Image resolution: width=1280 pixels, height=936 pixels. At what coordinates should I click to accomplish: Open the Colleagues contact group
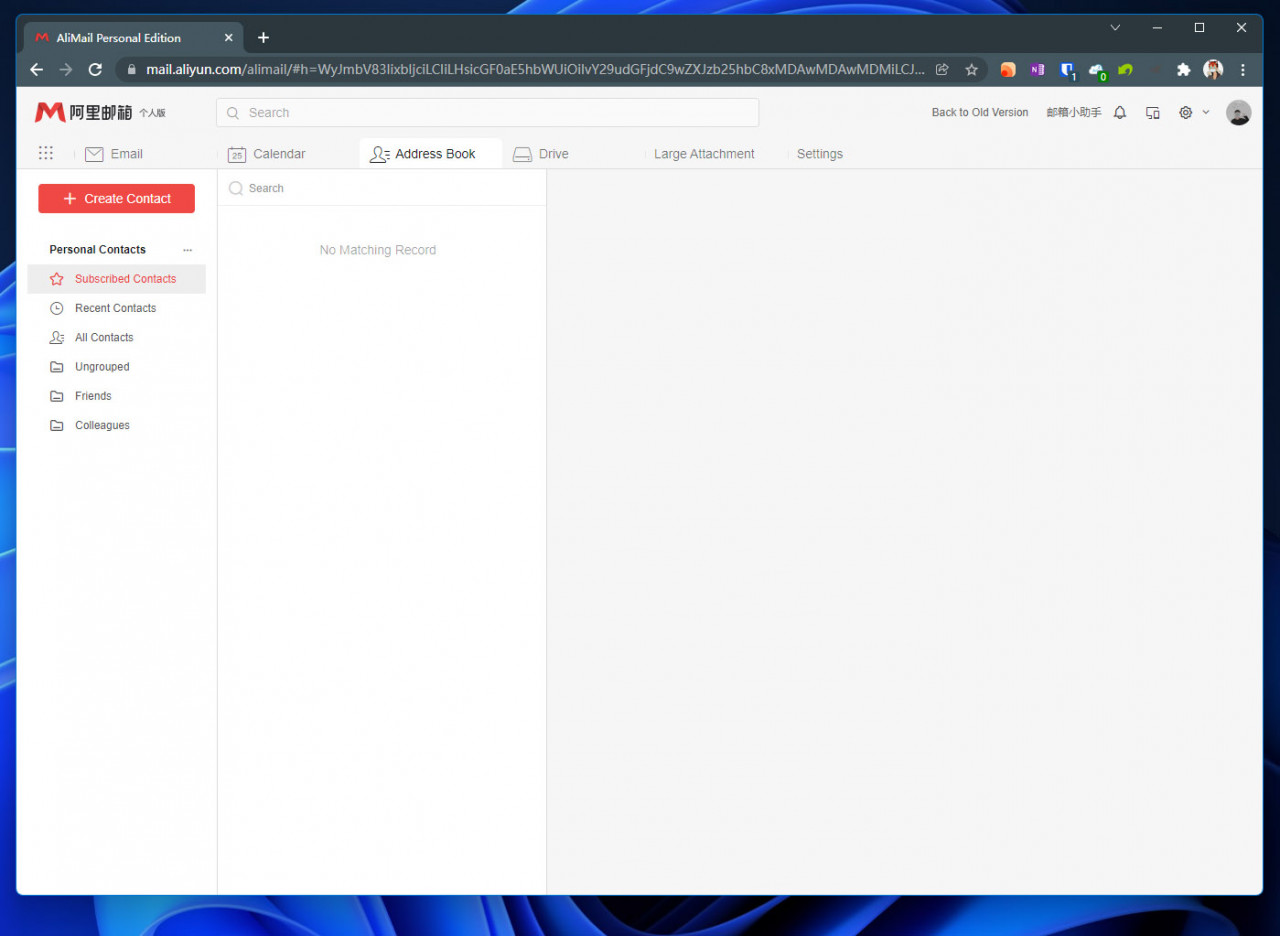102,425
